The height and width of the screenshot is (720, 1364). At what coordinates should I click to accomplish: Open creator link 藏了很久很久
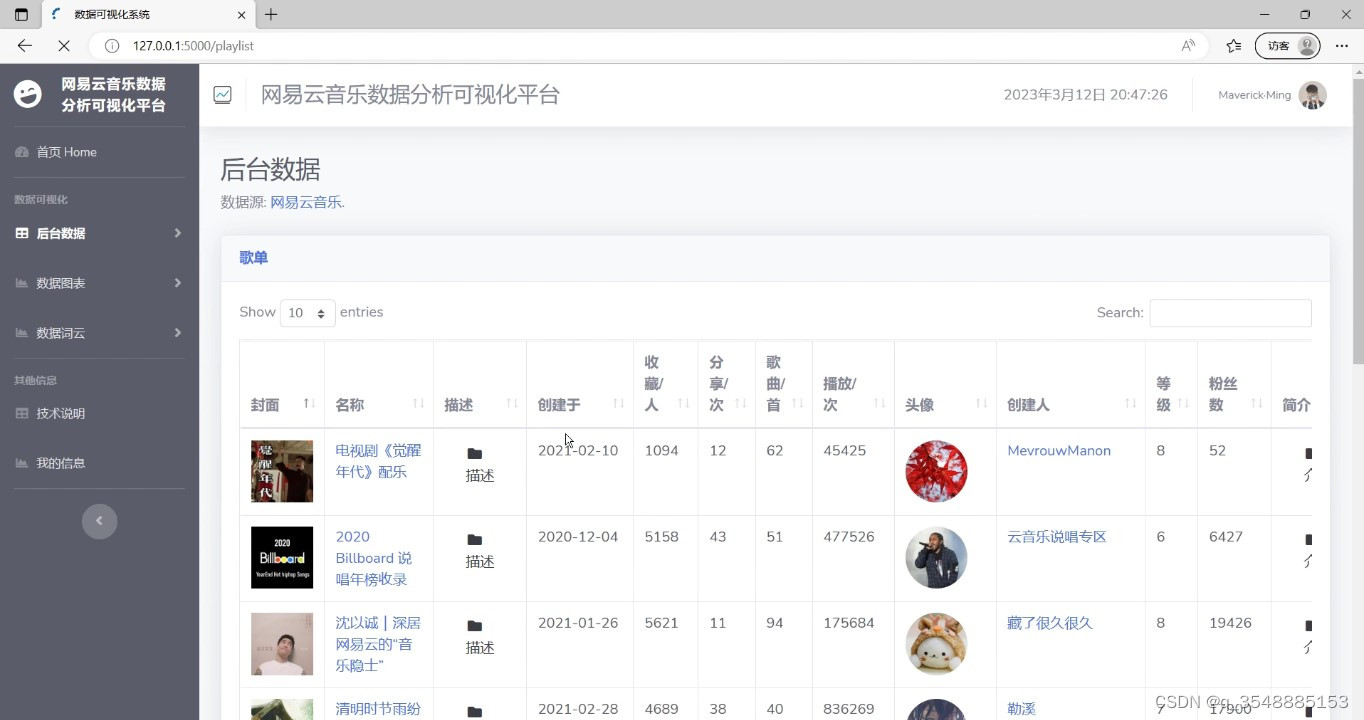[1050, 623]
